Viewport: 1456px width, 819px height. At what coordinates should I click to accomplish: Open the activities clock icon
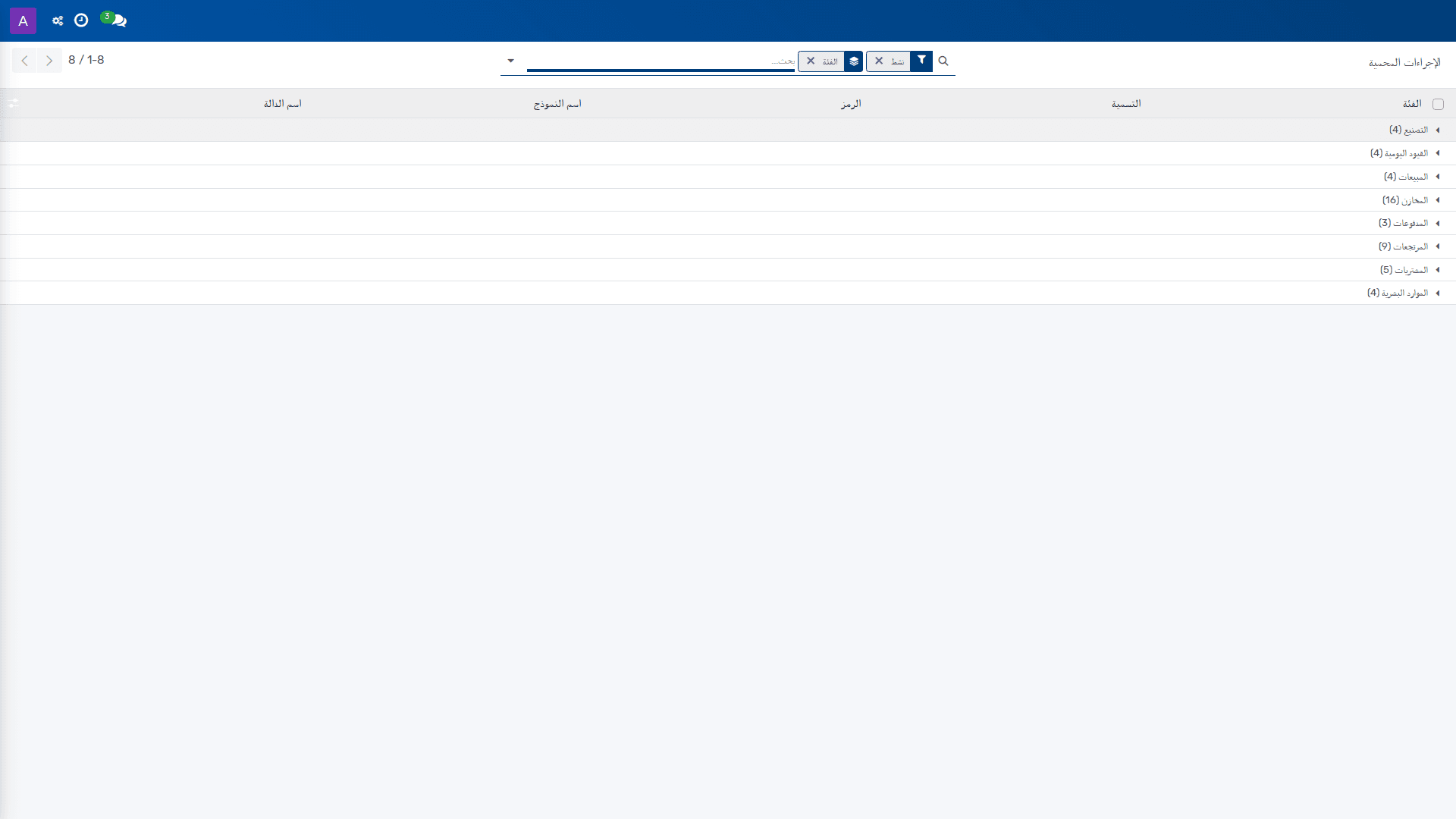tap(81, 20)
